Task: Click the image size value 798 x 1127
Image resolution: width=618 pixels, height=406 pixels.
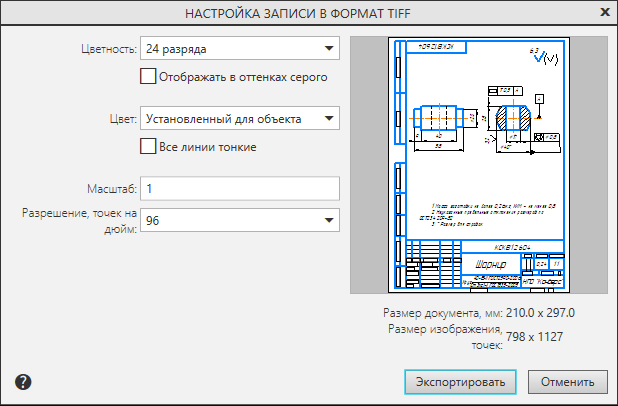Action: pyautogui.click(x=535, y=337)
